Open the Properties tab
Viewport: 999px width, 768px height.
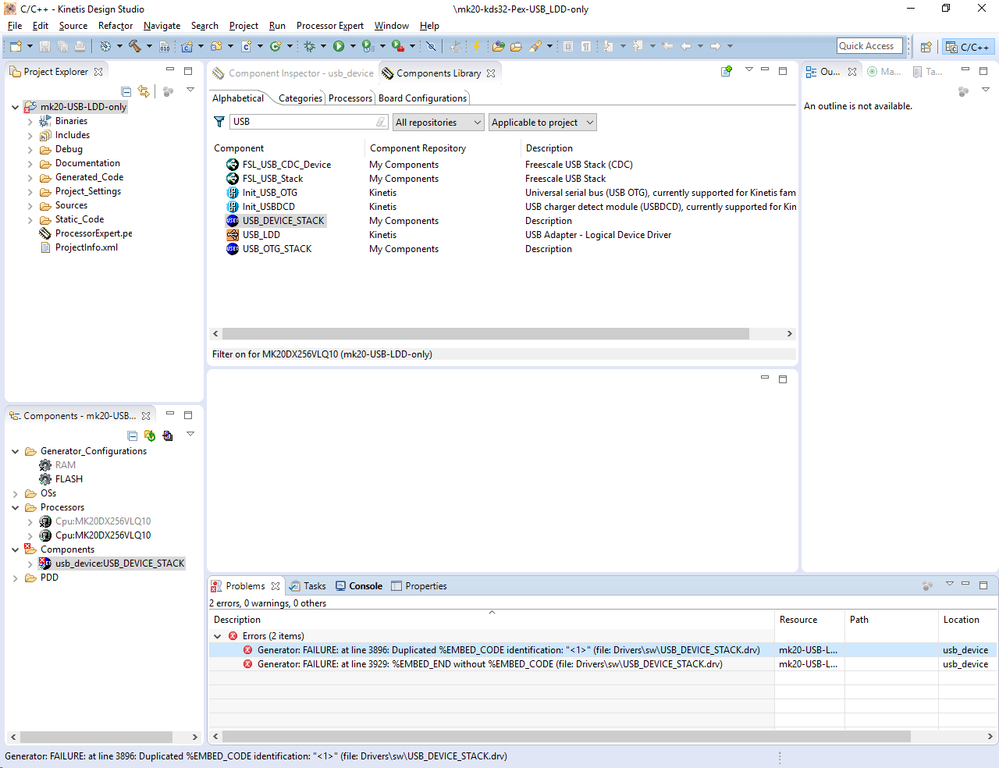(419, 586)
